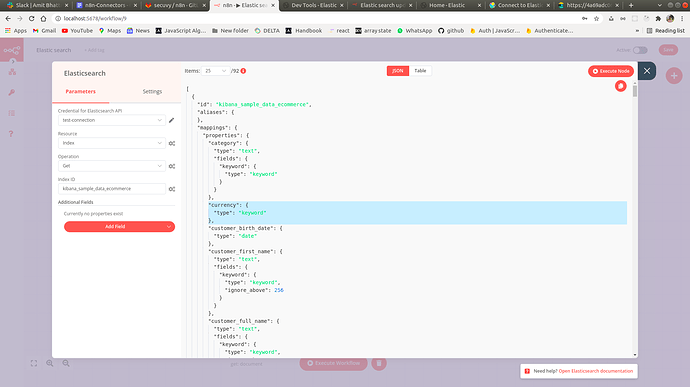
Task: Switch to the Home - Elastic browser tab
Action: click(447, 5)
